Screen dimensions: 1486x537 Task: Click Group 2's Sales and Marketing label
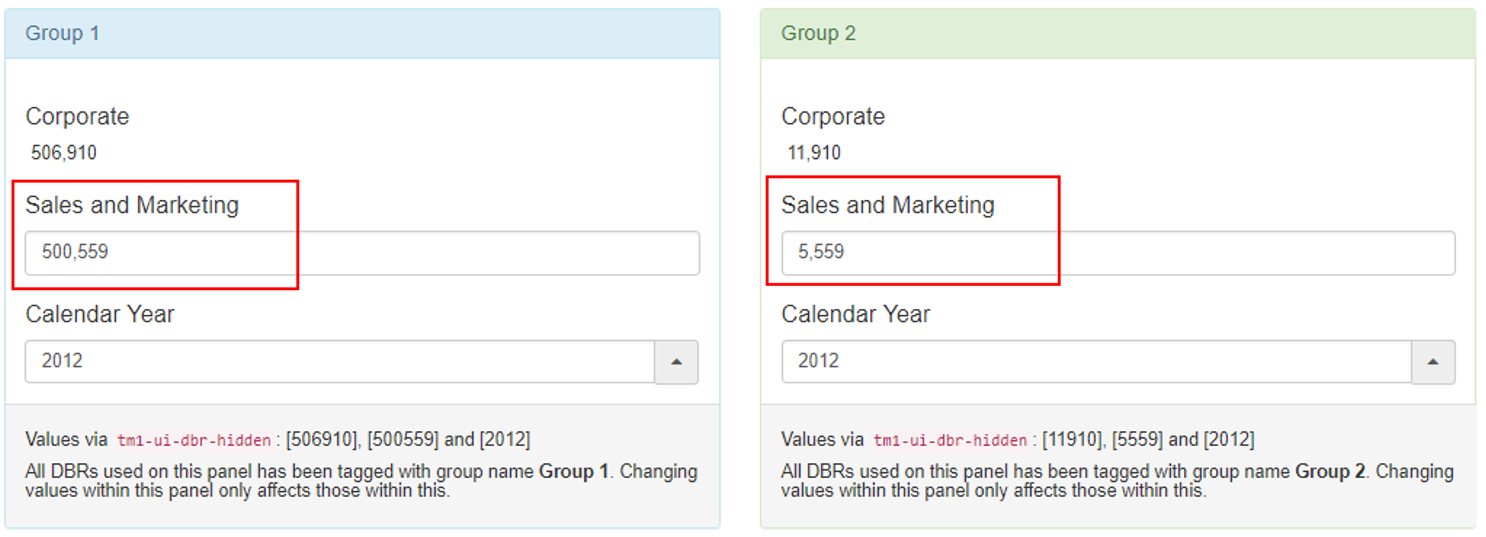point(888,206)
